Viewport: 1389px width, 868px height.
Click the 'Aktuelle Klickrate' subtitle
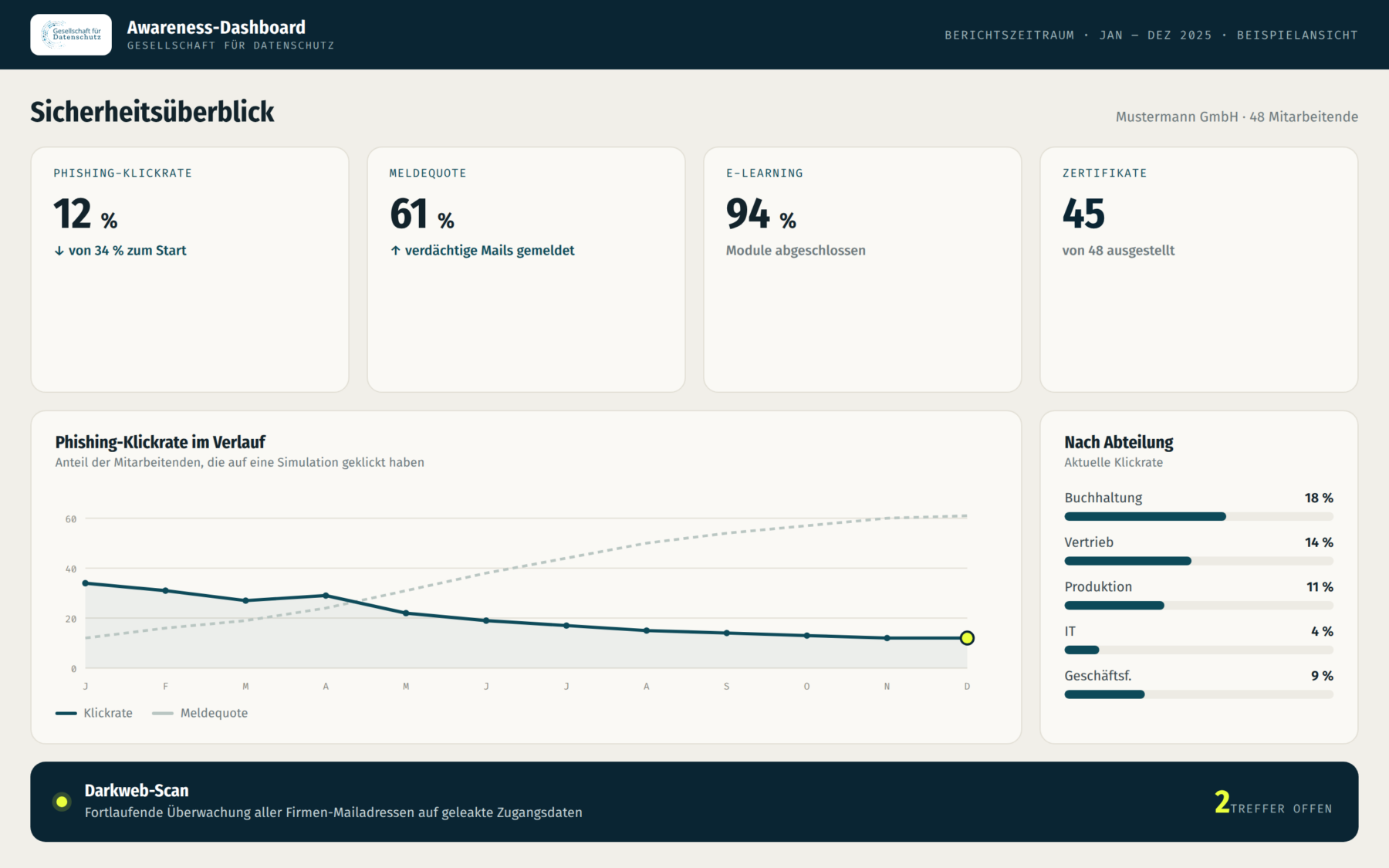(x=1114, y=462)
